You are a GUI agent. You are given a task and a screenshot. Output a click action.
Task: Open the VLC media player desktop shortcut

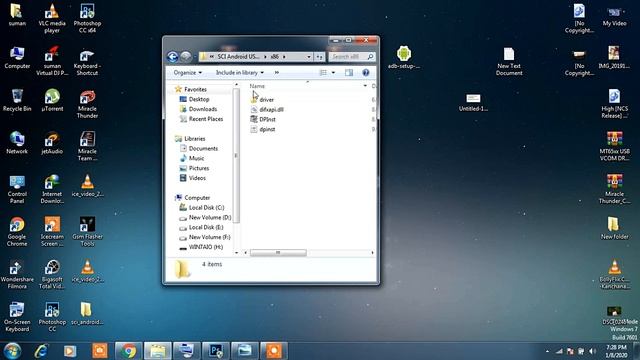[x=52, y=18]
